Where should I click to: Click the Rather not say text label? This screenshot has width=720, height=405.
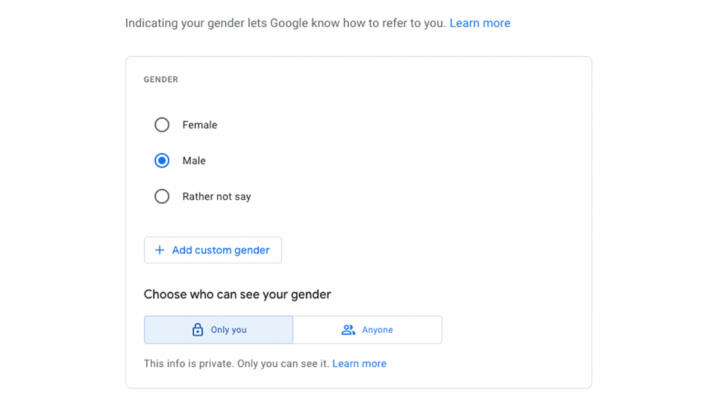217,197
